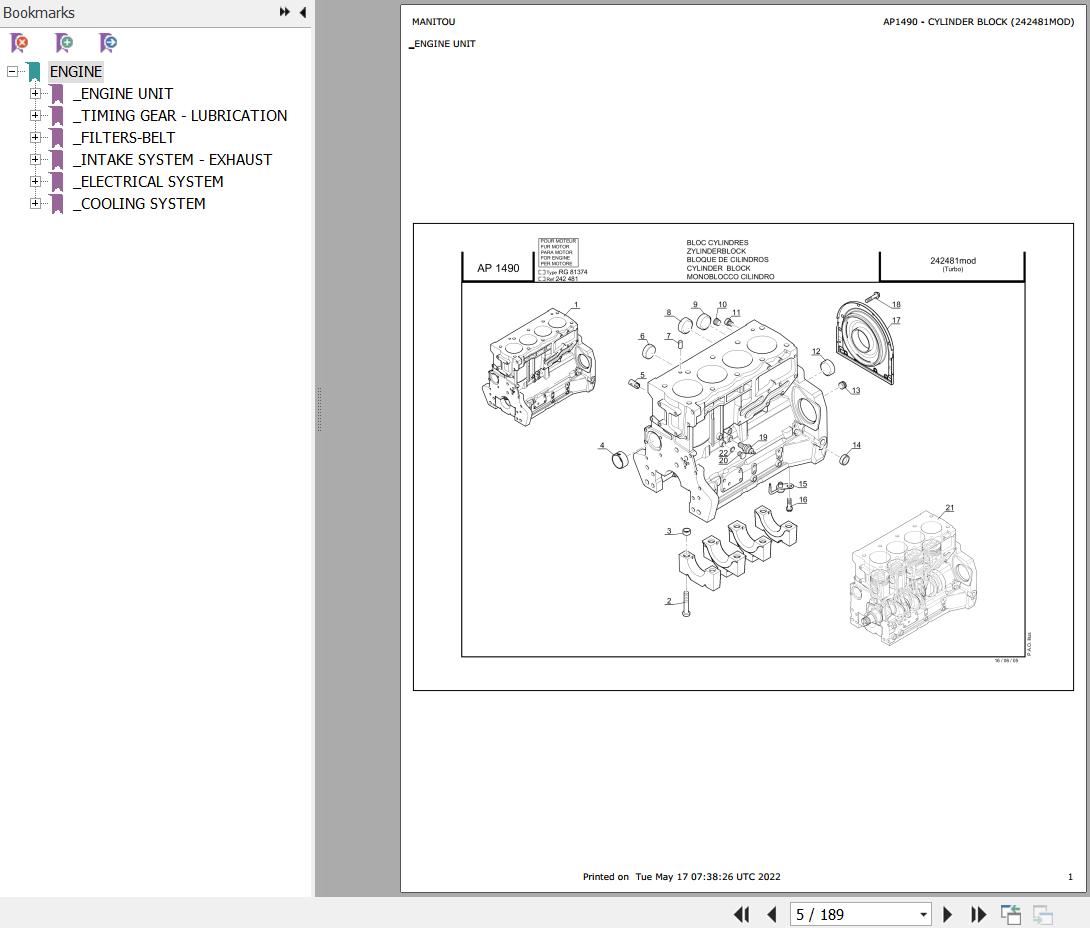
Task: Open _INTAKE SYSTEM - EXHAUST bookmark
Action: click(172, 160)
